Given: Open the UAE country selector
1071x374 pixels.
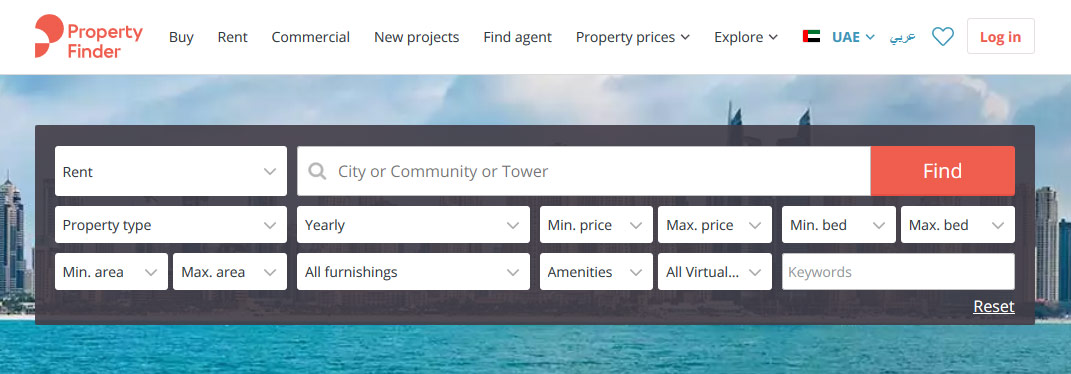Looking at the screenshot, I should click(852, 37).
